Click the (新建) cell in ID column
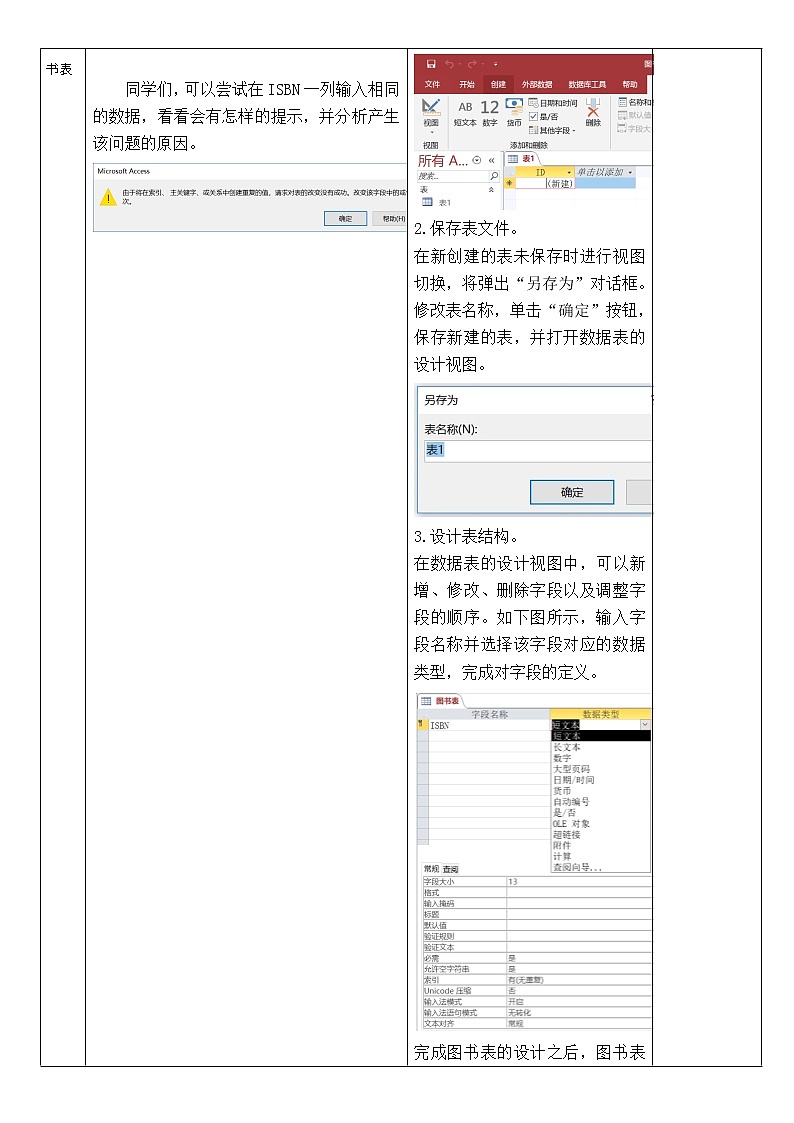Viewport: 794px width, 1123px height. click(x=545, y=183)
